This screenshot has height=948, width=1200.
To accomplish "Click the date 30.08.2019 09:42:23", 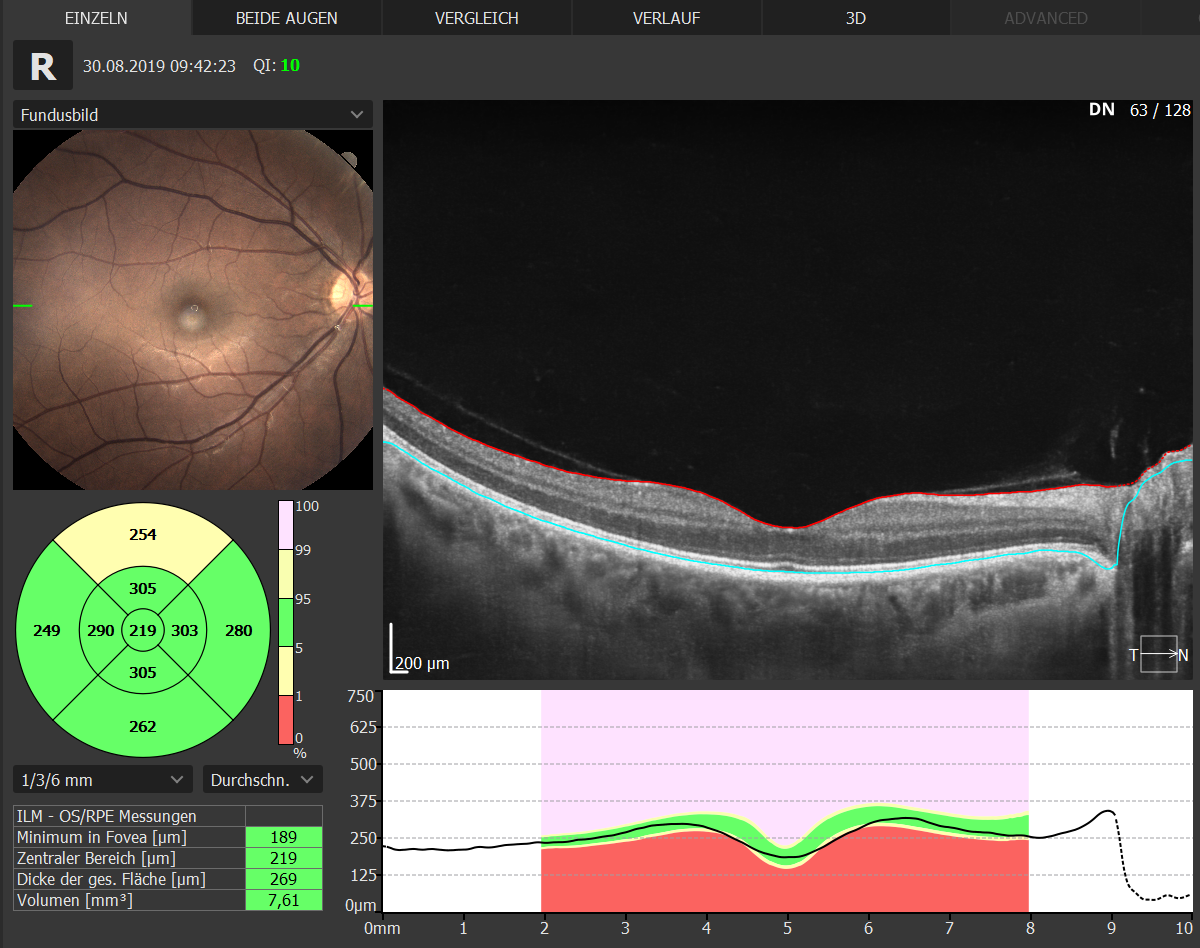I will click(x=159, y=66).
